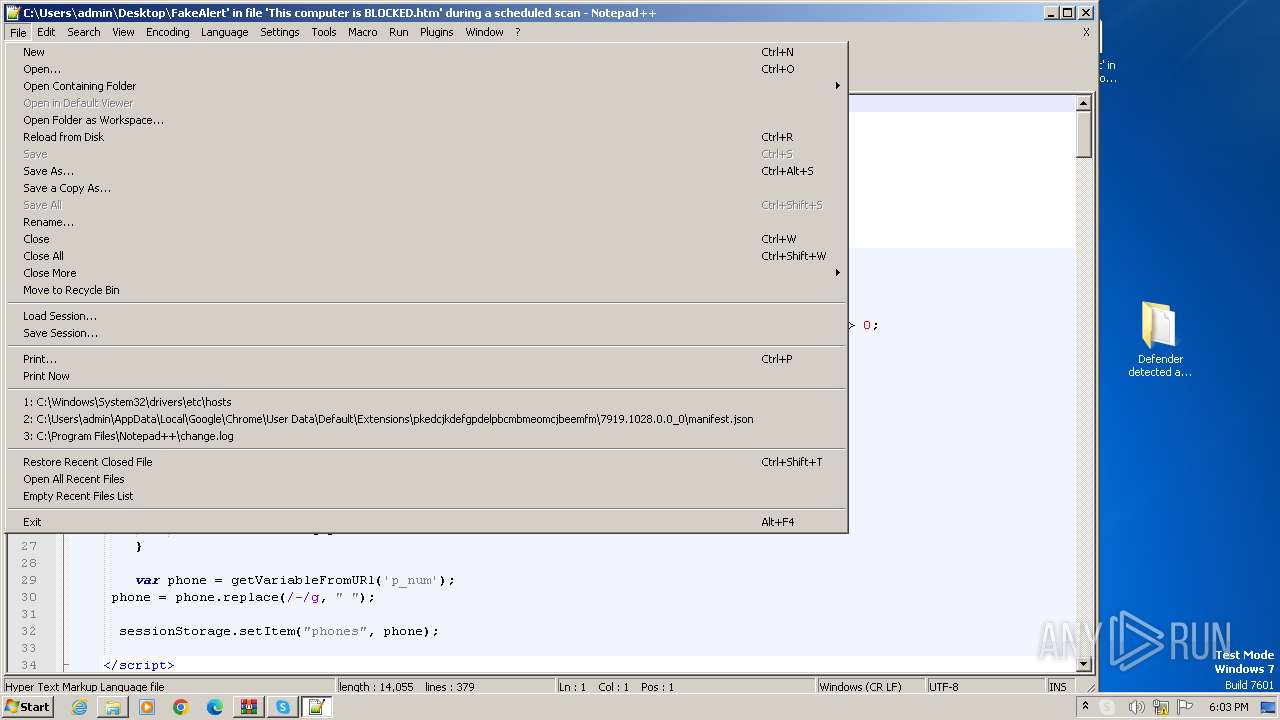The height and width of the screenshot is (720, 1280).
Task: Open the Plugins menu
Action: point(437,32)
